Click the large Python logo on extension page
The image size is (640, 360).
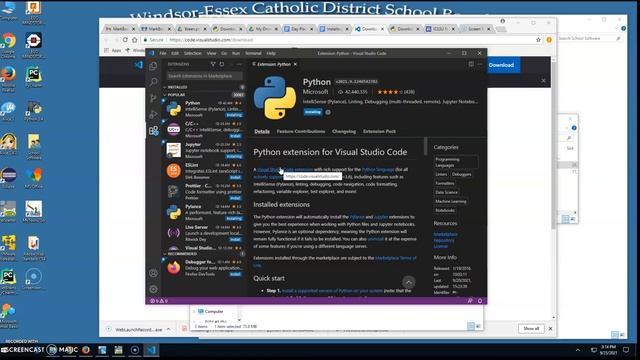coord(275,98)
